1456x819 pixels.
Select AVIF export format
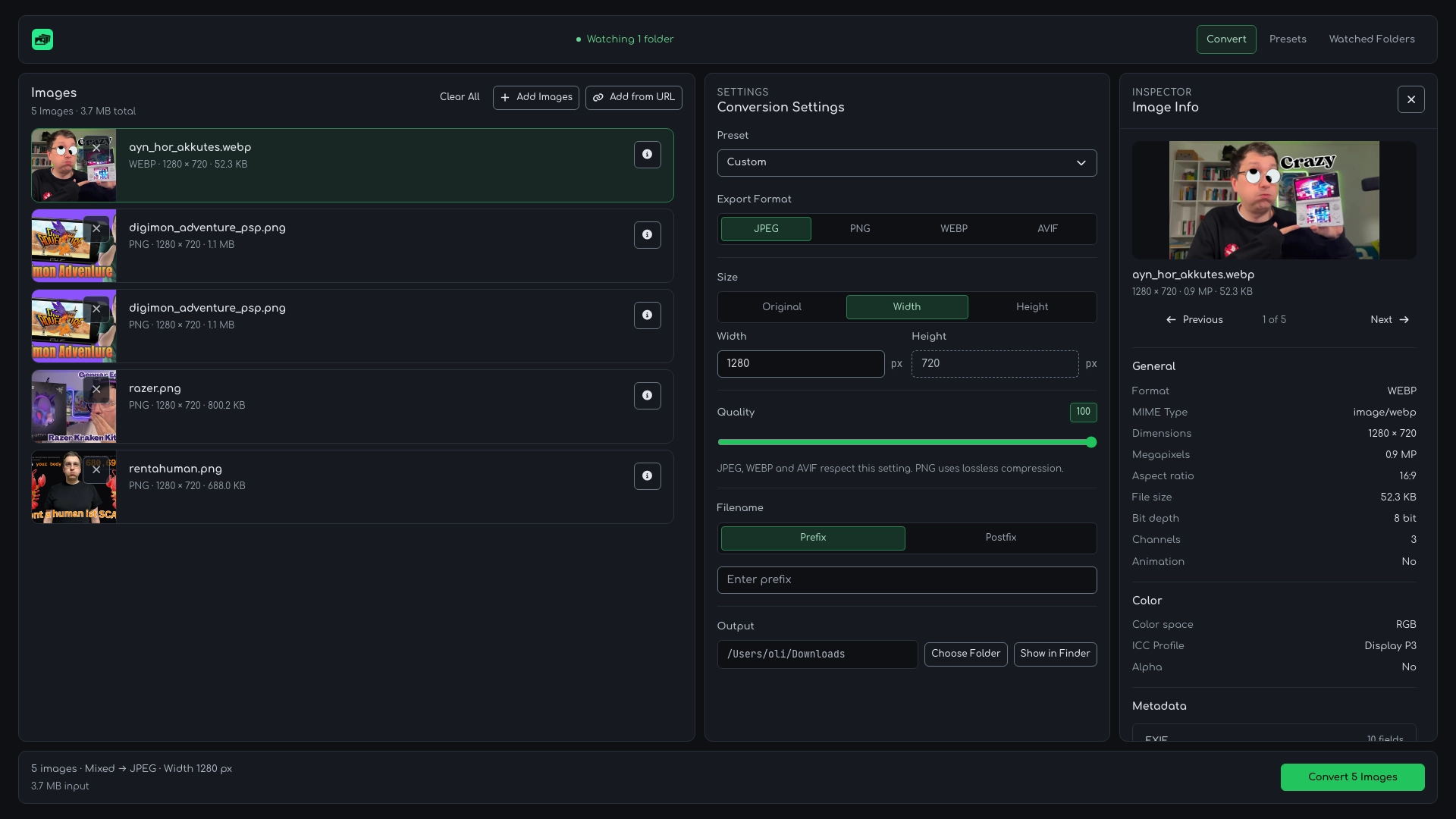point(1047,229)
